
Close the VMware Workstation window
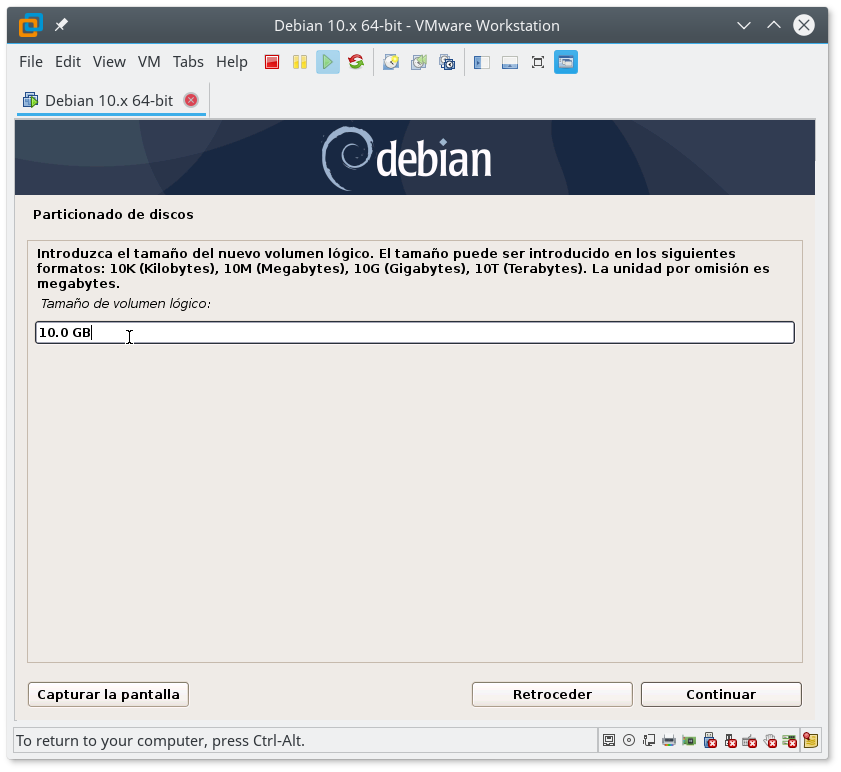(803, 25)
